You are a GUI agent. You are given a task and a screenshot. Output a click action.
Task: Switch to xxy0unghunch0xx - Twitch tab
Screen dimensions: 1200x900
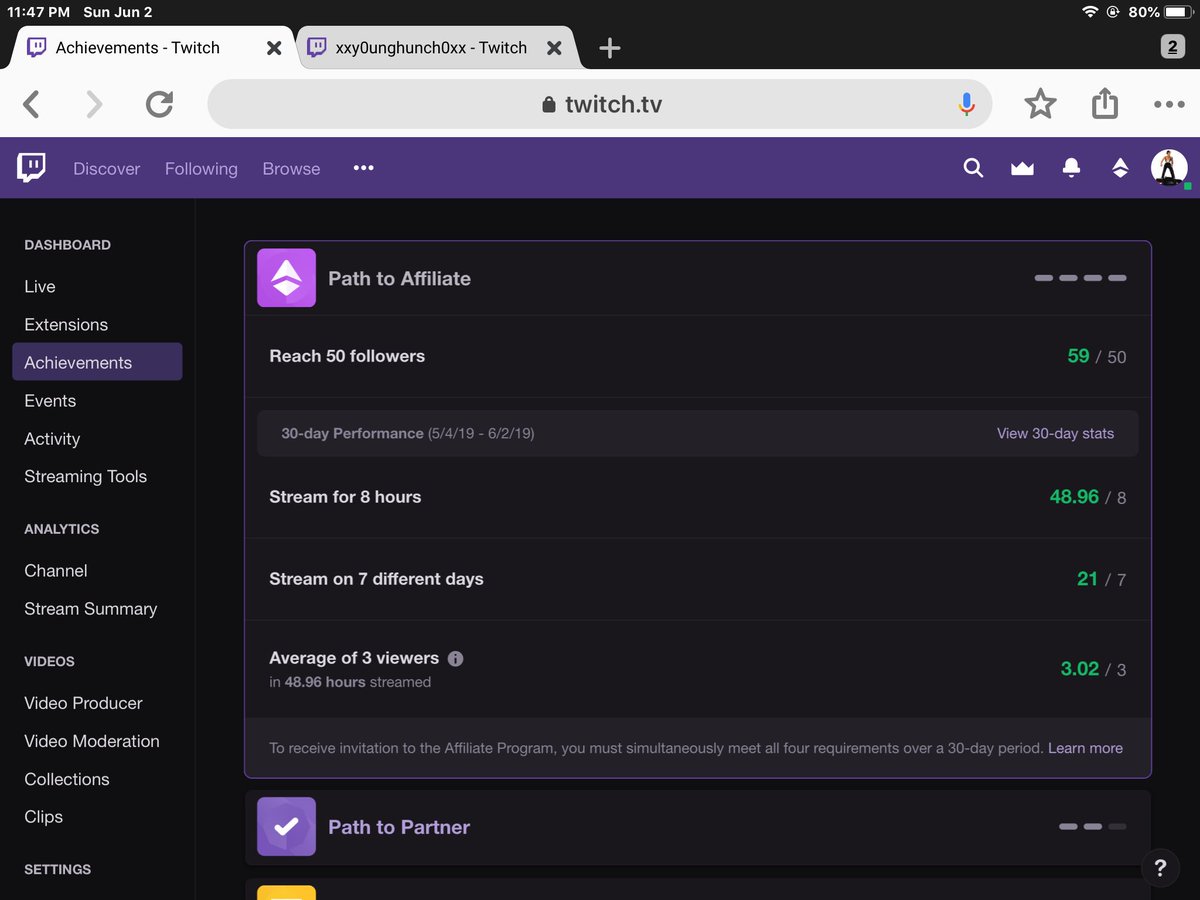pos(432,48)
